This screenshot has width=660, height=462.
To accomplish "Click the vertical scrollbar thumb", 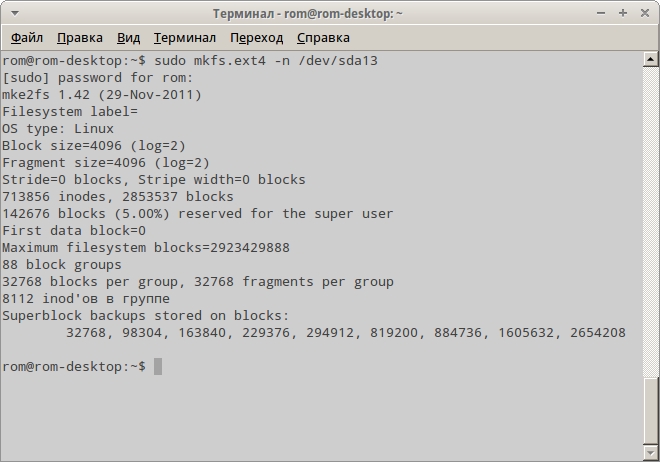I will pos(650,411).
